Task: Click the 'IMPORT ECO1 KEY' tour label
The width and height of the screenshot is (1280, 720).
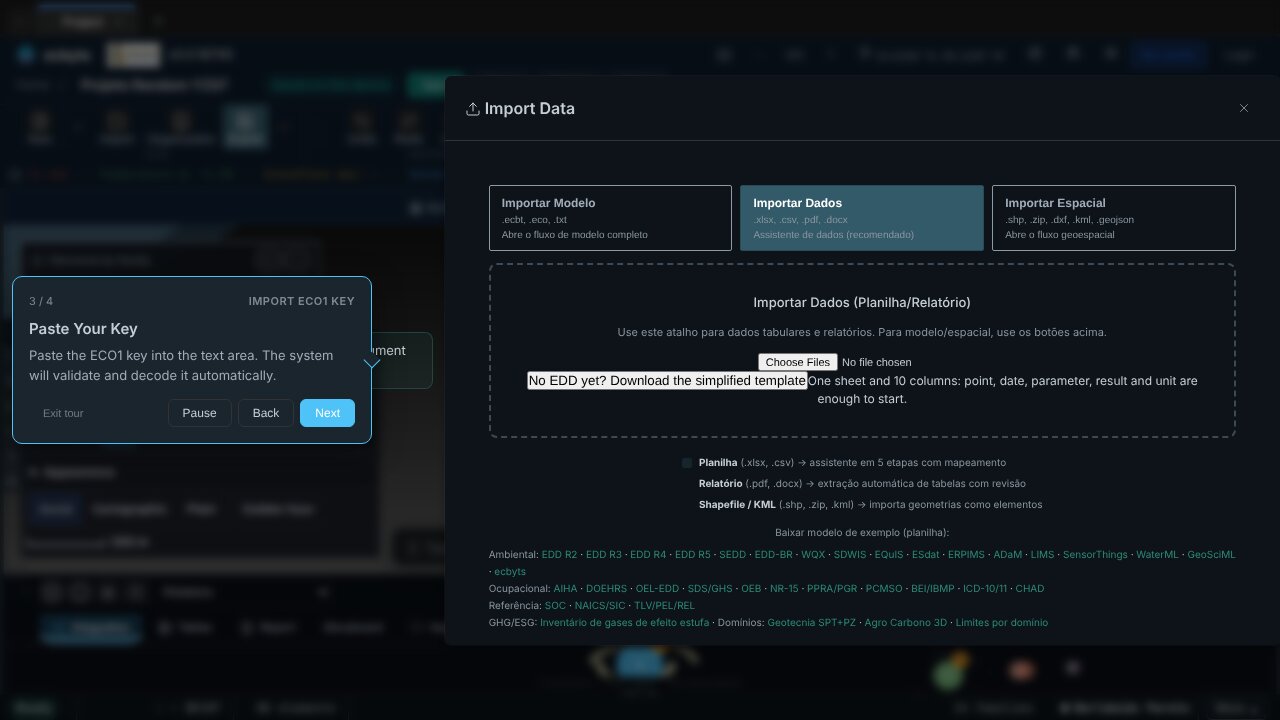Action: tap(302, 301)
